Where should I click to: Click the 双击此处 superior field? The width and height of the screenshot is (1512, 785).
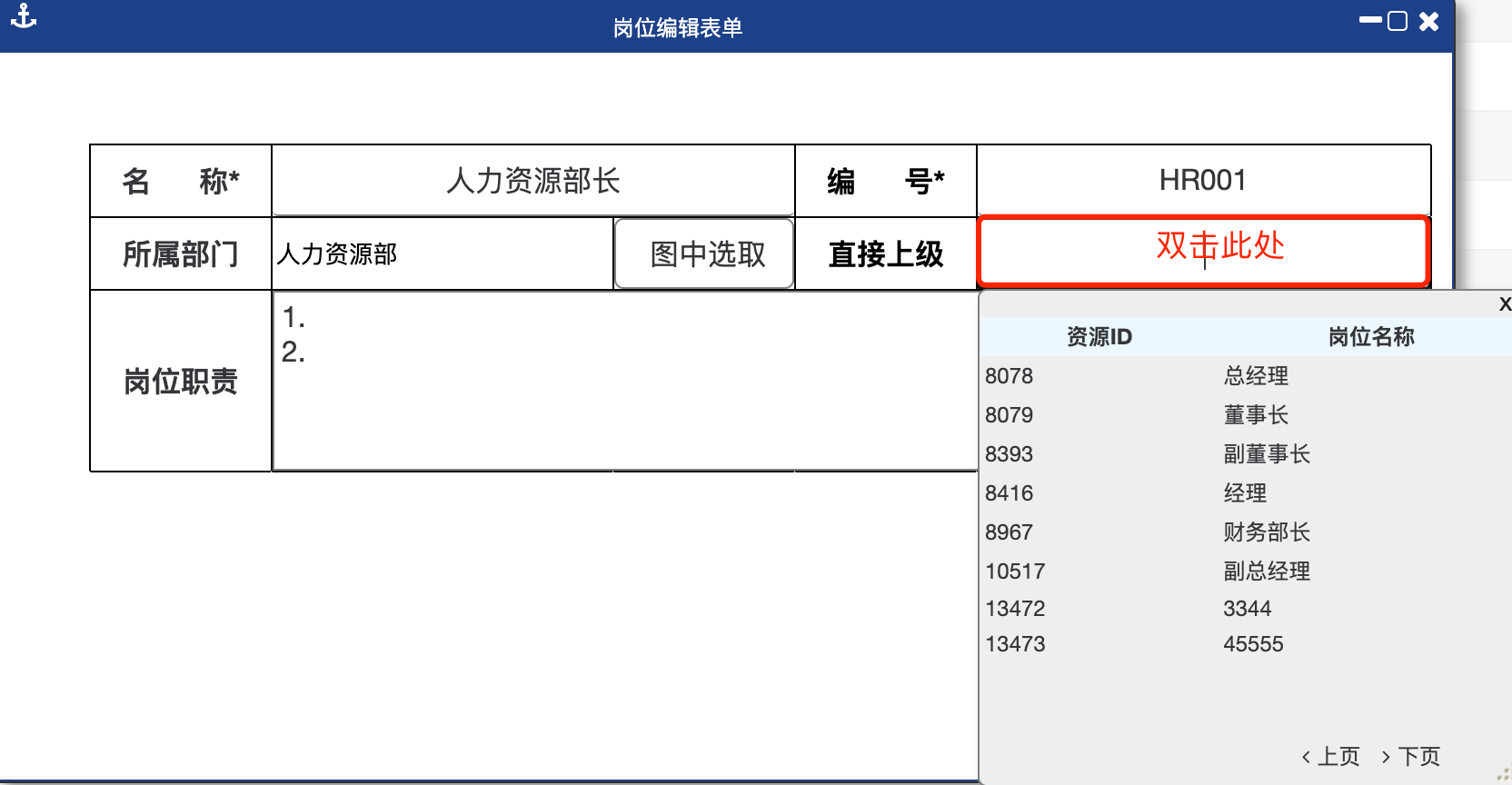click(1203, 250)
